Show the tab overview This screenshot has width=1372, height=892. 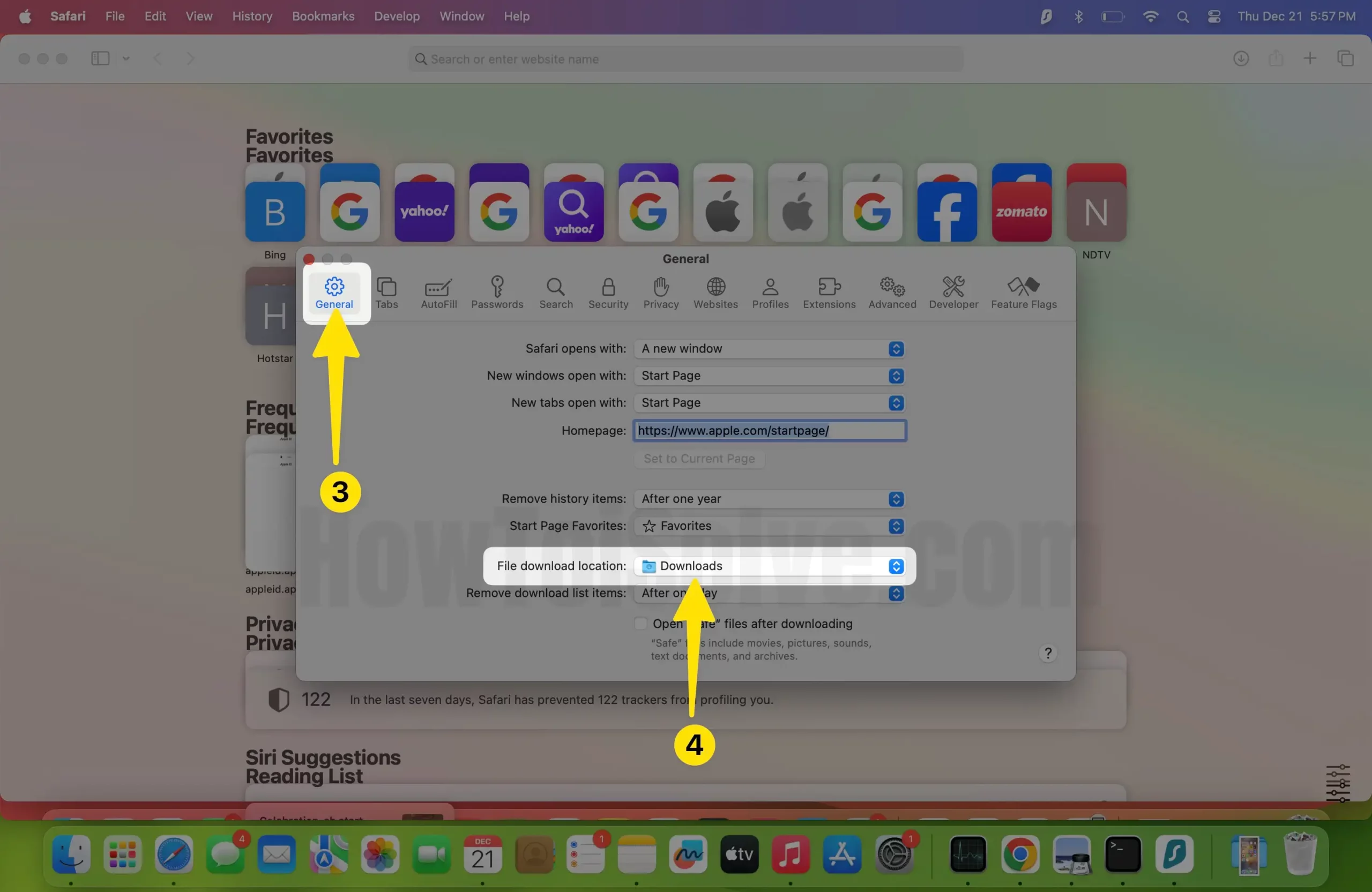click(1345, 58)
